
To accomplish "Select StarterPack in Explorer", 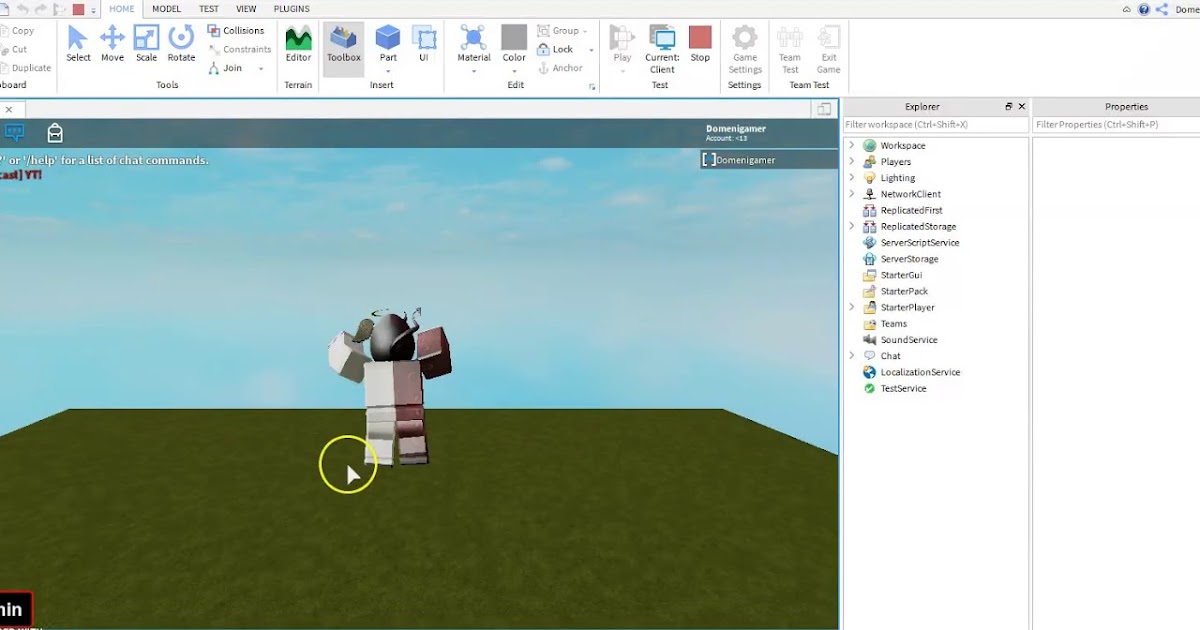I will click(904, 291).
